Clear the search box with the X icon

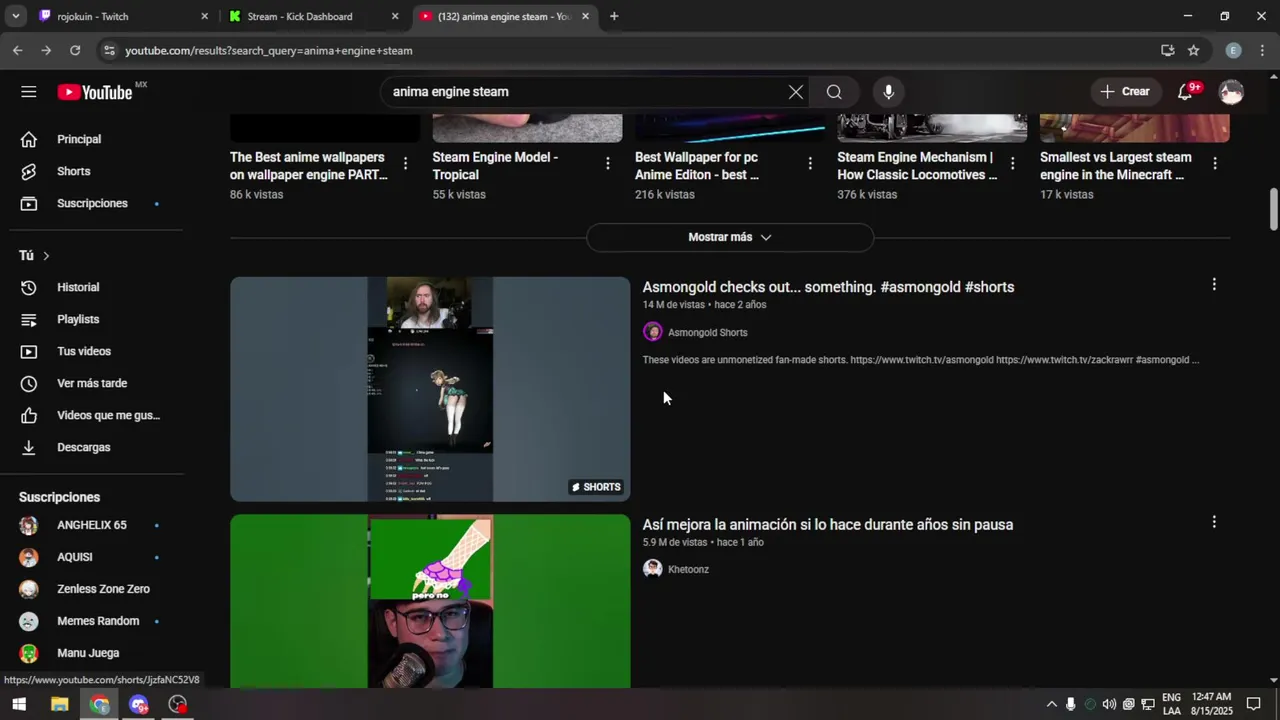[795, 92]
